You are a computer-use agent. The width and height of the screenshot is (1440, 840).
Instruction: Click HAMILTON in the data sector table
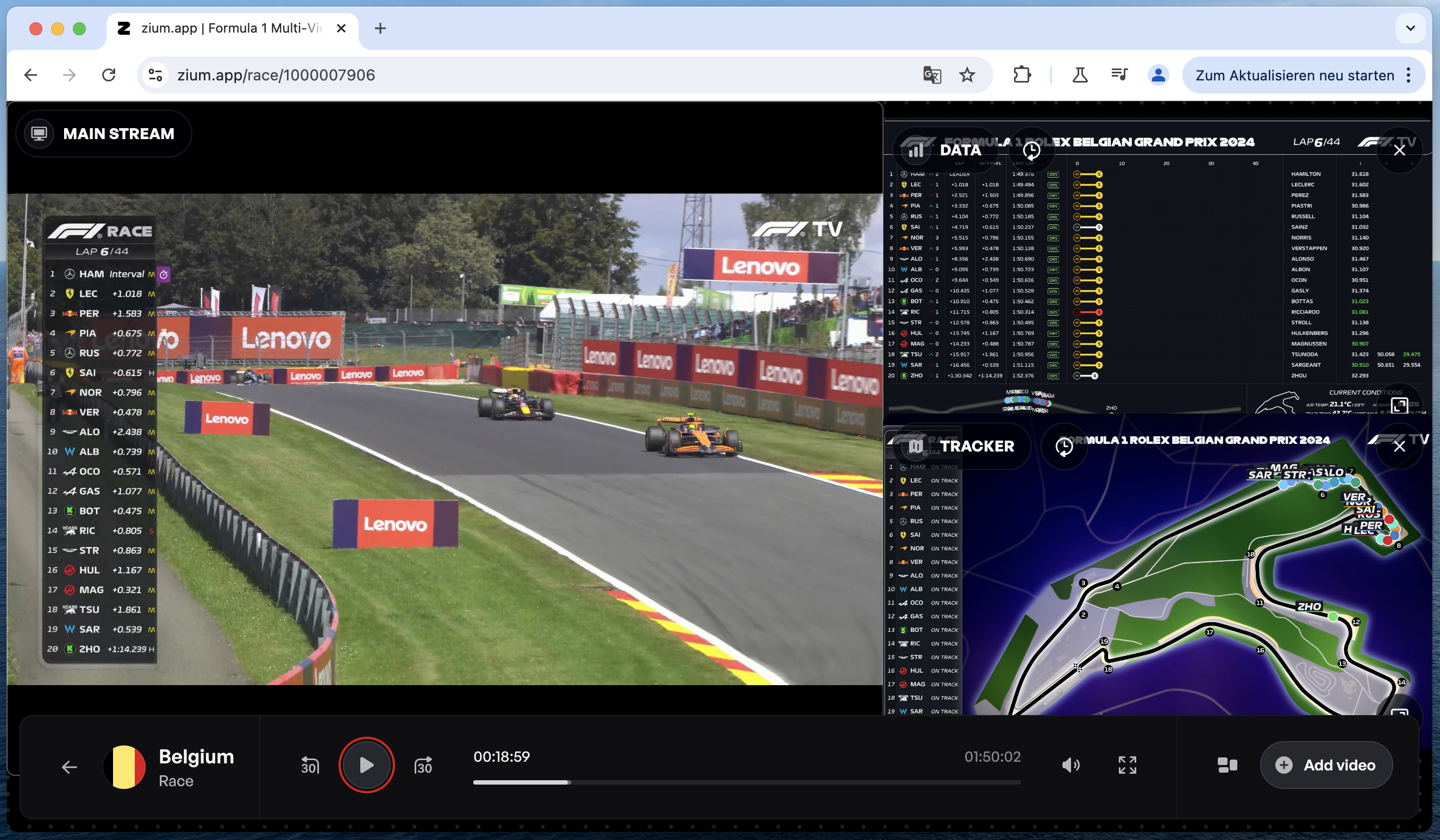point(1306,174)
